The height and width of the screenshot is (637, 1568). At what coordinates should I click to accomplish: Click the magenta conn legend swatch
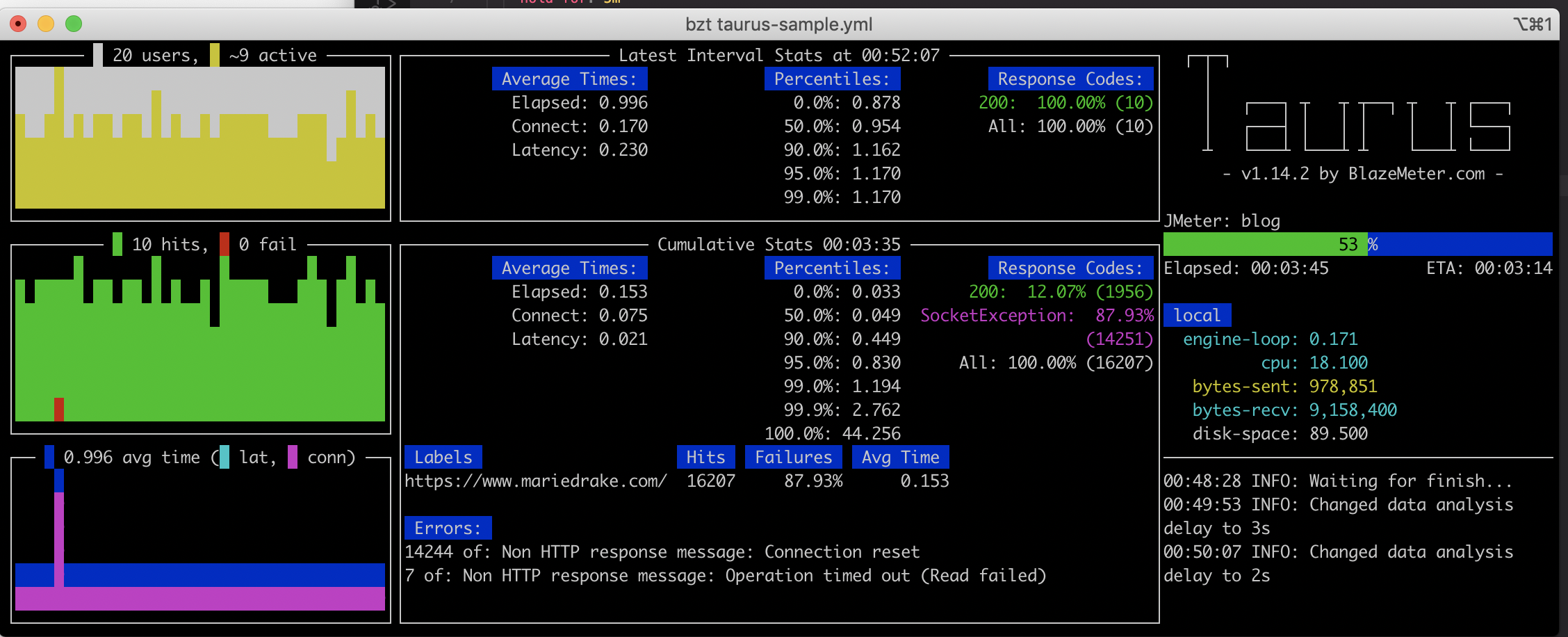(x=293, y=457)
